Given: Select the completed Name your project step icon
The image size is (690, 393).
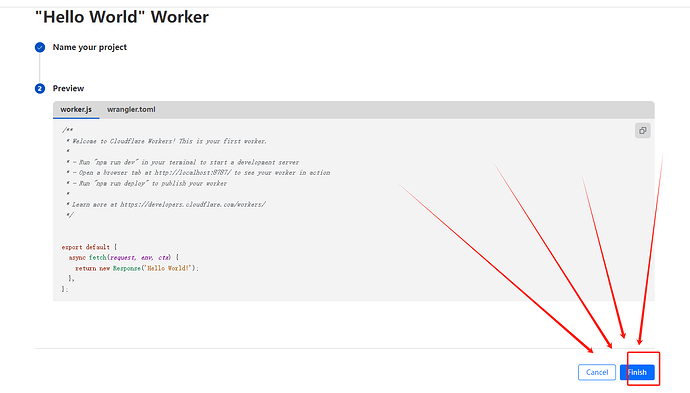Looking at the screenshot, I should (40, 48).
